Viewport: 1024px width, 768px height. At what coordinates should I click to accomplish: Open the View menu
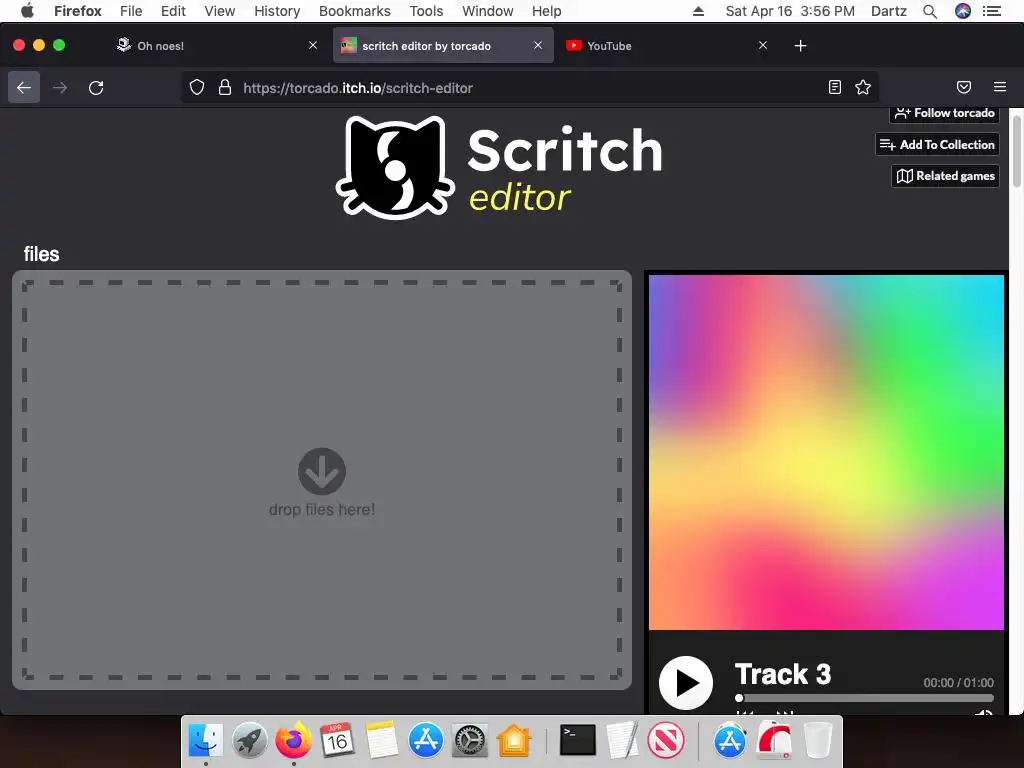[x=219, y=11]
